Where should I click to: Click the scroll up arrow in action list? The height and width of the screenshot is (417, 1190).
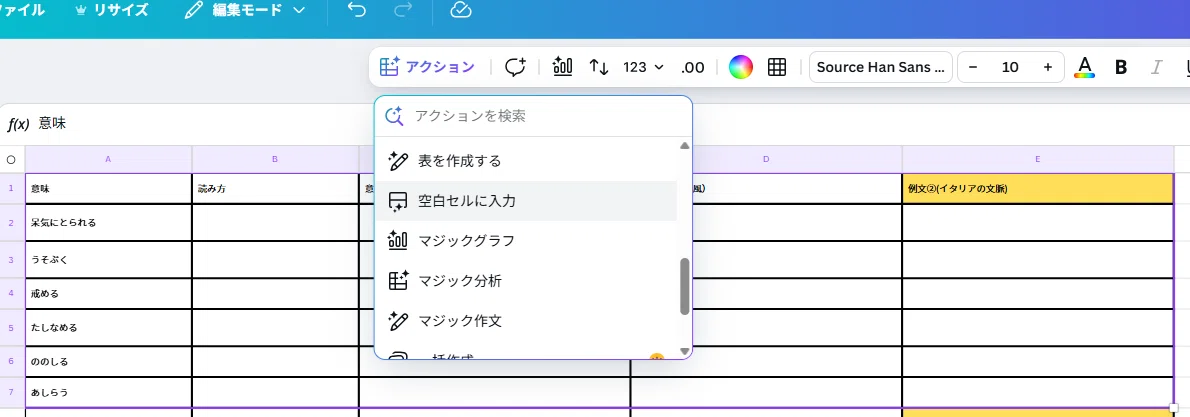(685, 145)
